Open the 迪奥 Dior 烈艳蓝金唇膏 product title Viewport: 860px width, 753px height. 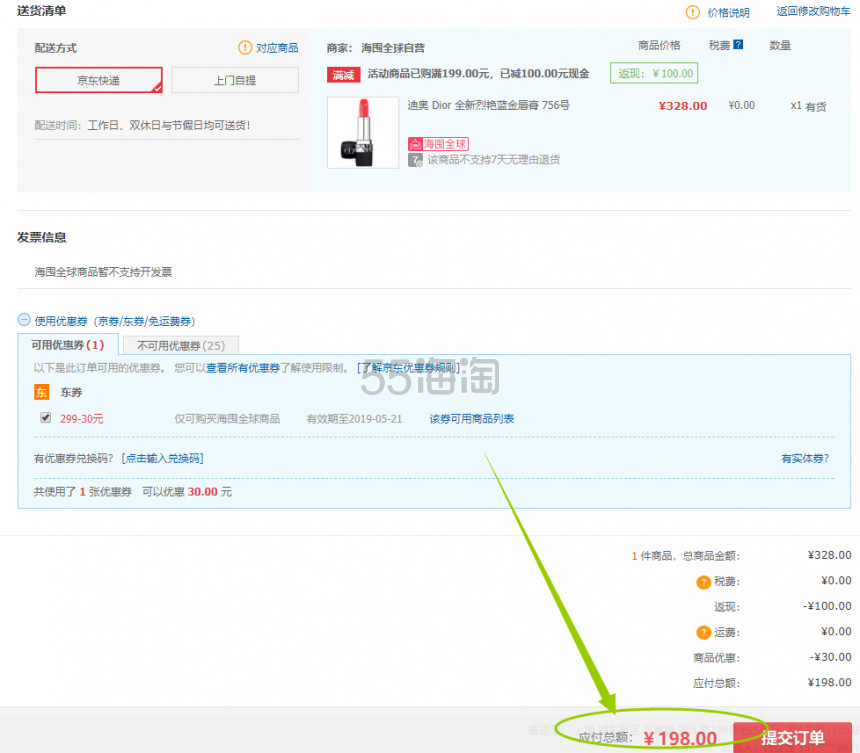[x=488, y=105]
